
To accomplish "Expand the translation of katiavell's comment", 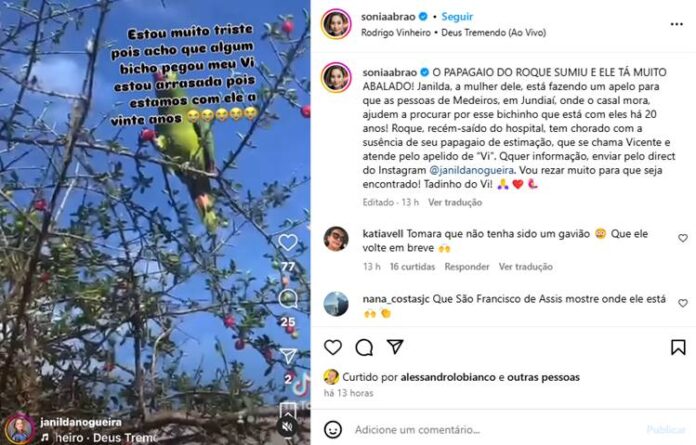I will pos(526,267).
